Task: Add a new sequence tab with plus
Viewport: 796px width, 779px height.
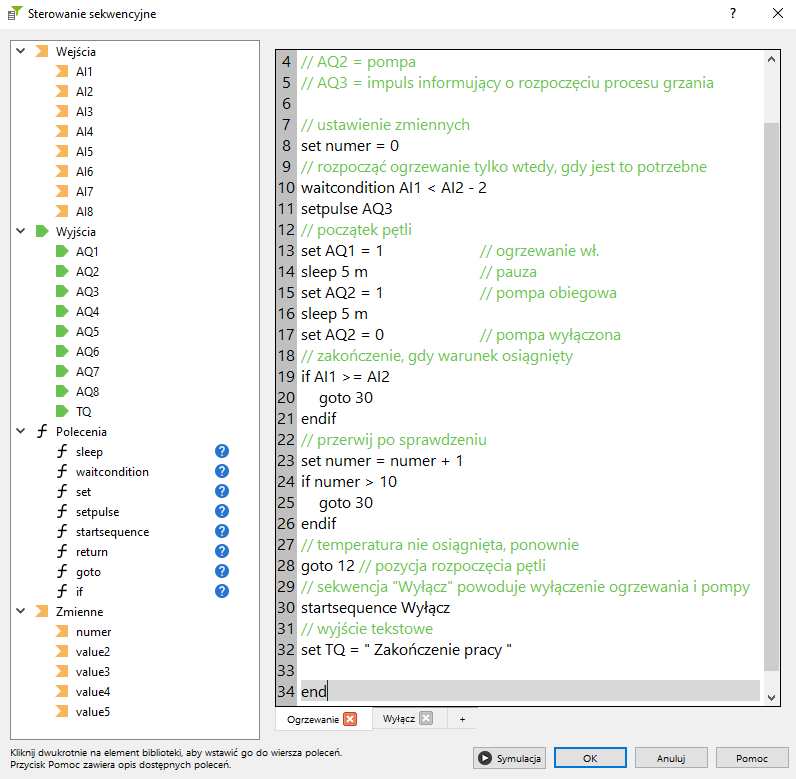Action: (x=462, y=719)
